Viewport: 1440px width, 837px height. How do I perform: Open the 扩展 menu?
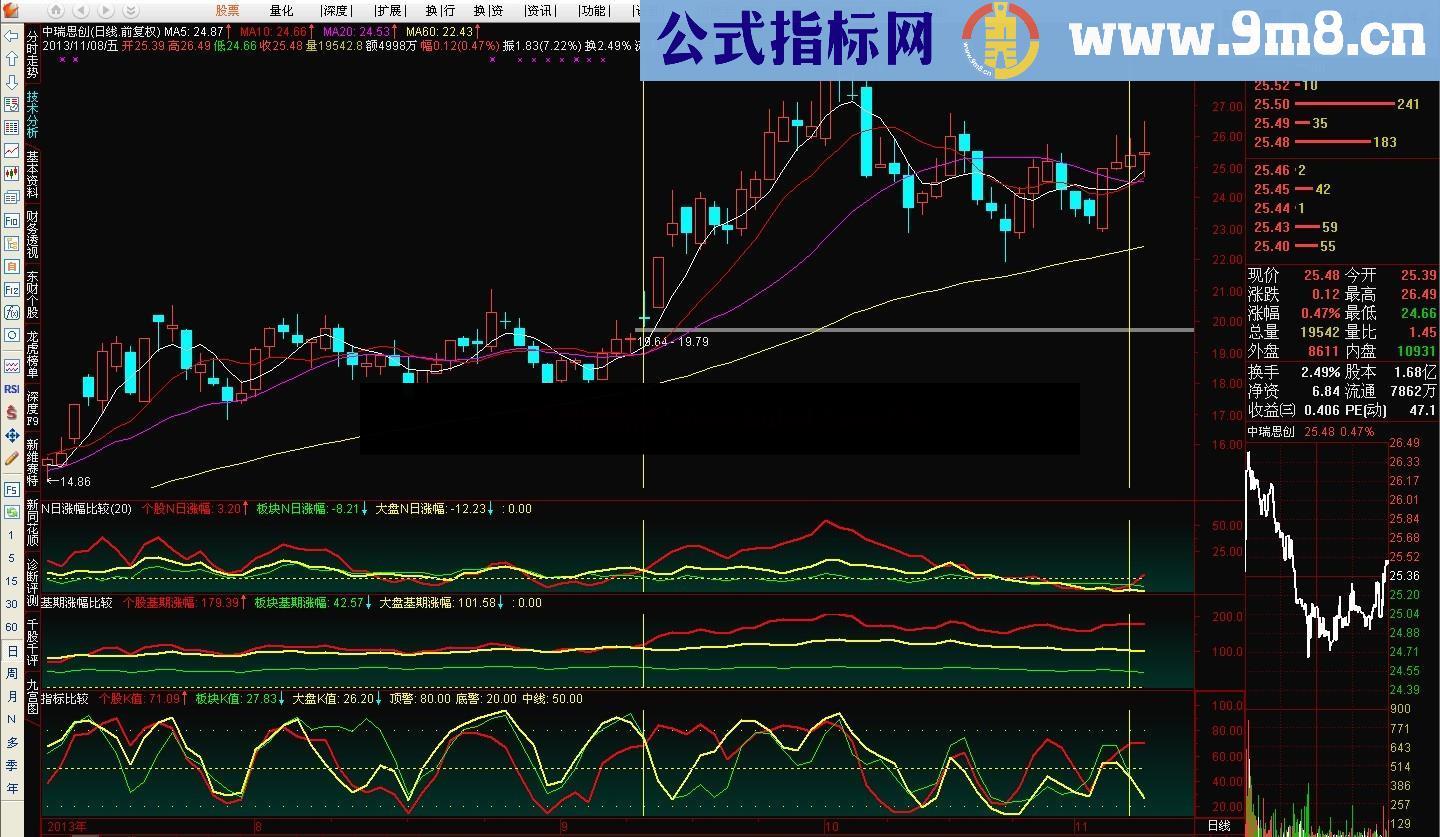389,10
